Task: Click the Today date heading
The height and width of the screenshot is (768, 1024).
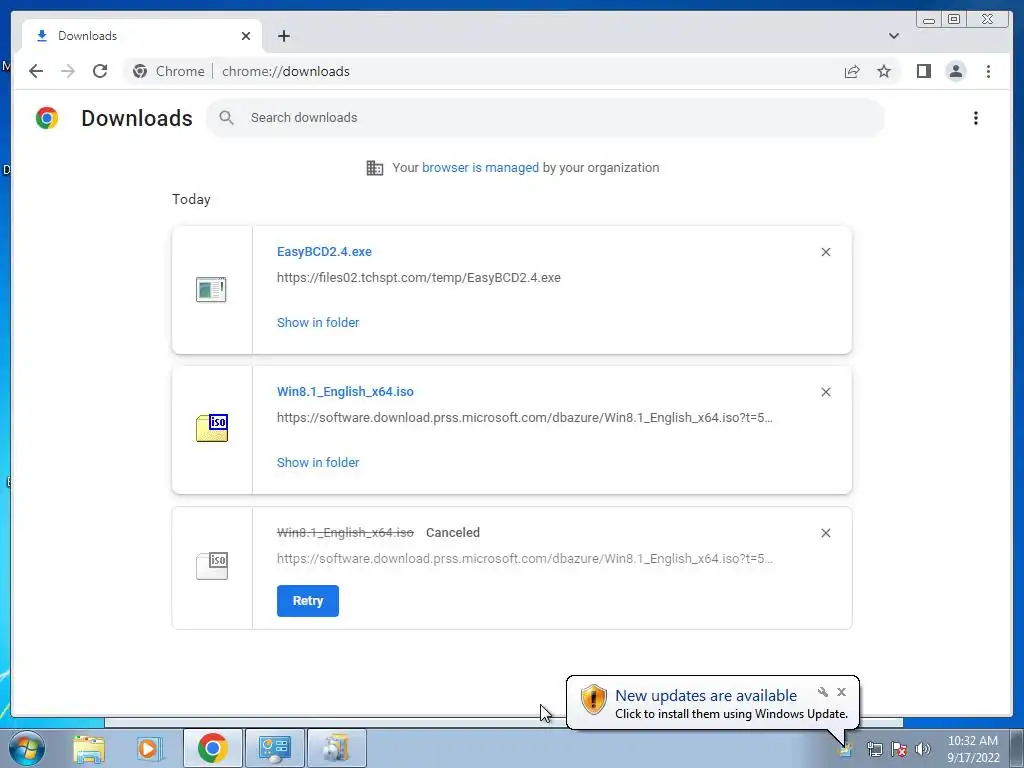Action: [191, 199]
